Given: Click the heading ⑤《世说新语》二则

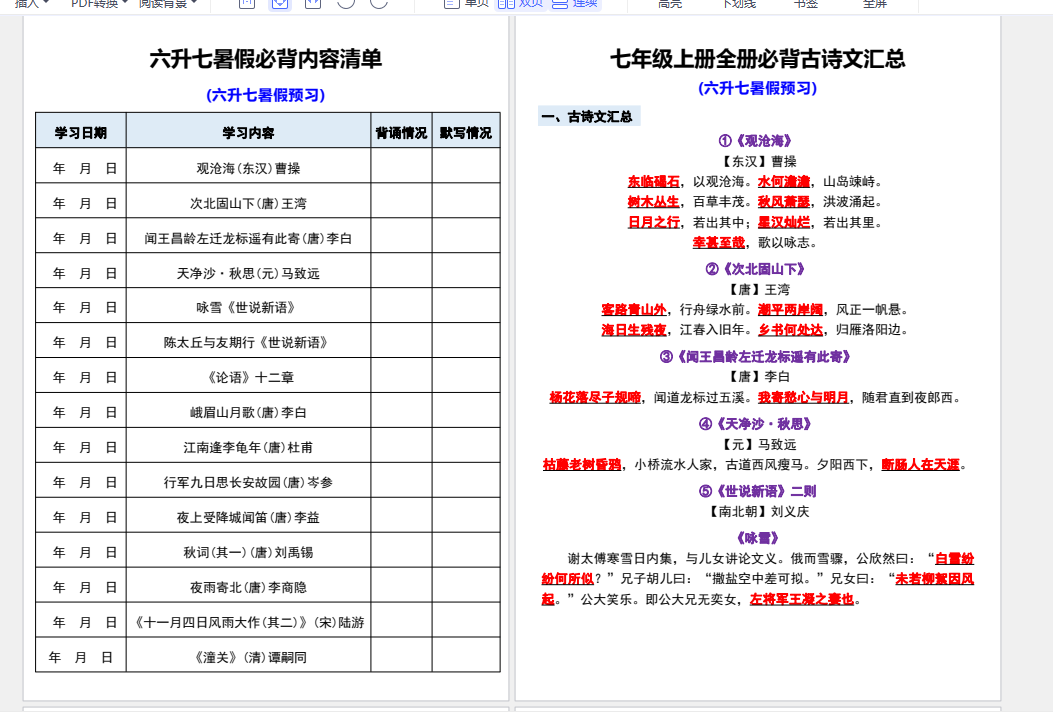Looking at the screenshot, I should pyautogui.click(x=758, y=491).
